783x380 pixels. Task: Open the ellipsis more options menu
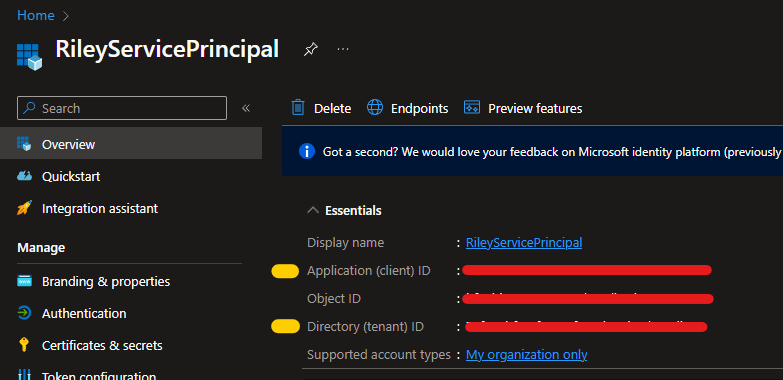[343, 49]
